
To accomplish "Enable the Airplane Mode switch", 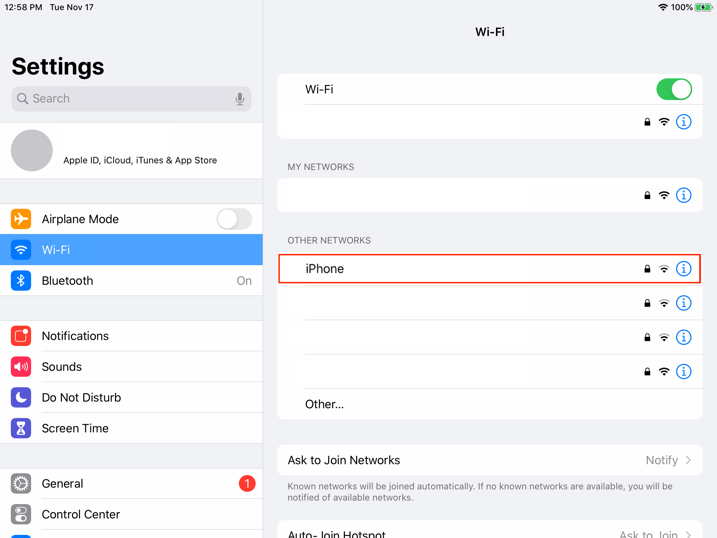I will 234,219.
